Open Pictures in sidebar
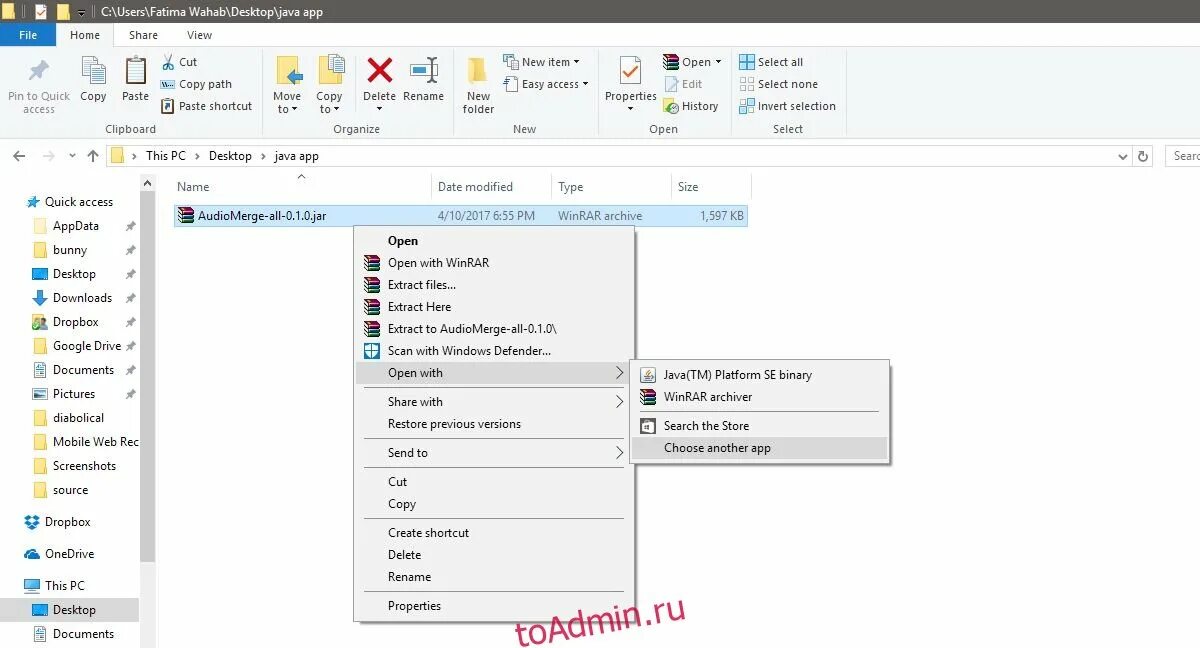The image size is (1200, 648). click(74, 394)
